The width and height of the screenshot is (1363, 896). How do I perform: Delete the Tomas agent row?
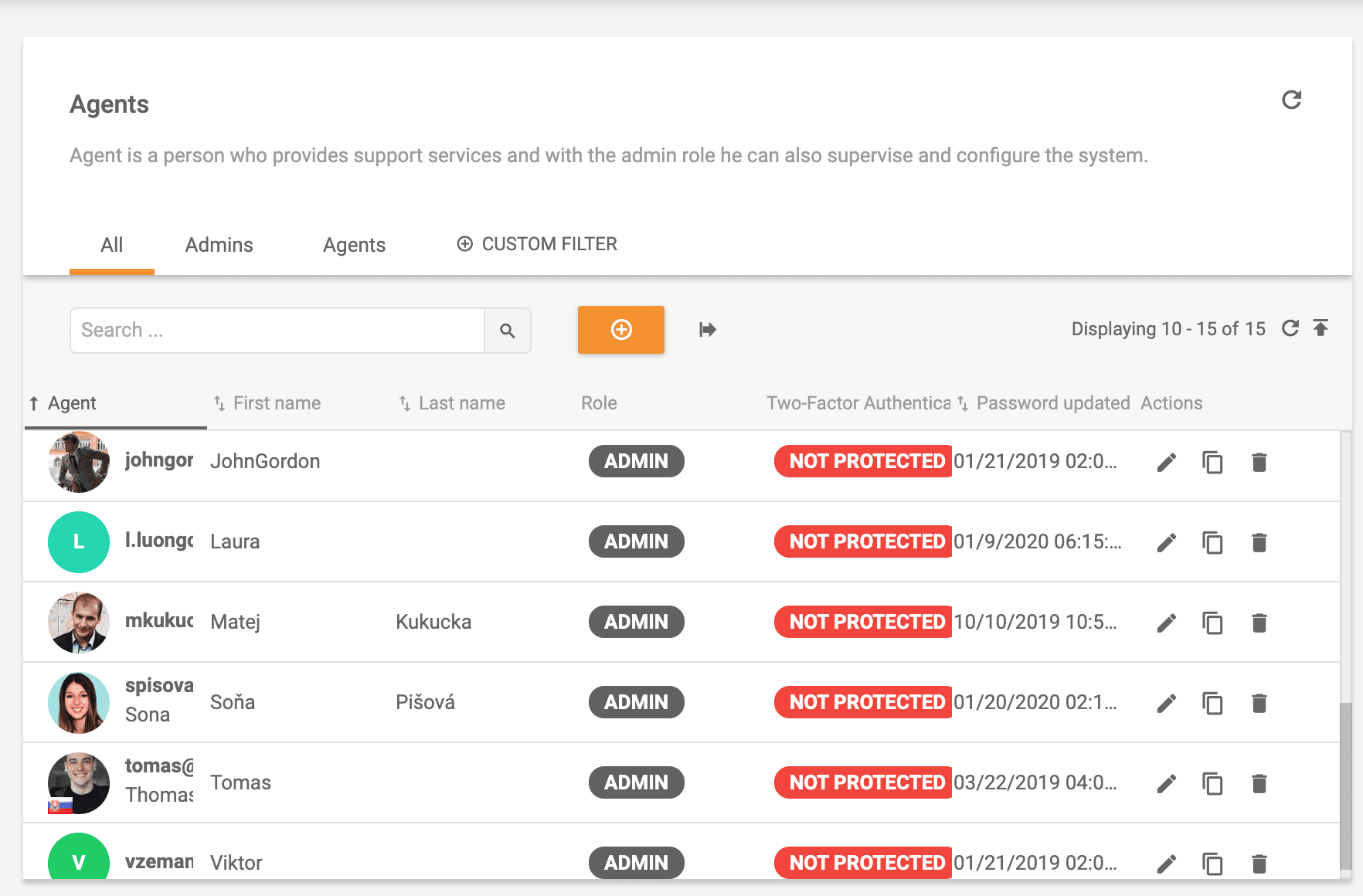coord(1259,783)
